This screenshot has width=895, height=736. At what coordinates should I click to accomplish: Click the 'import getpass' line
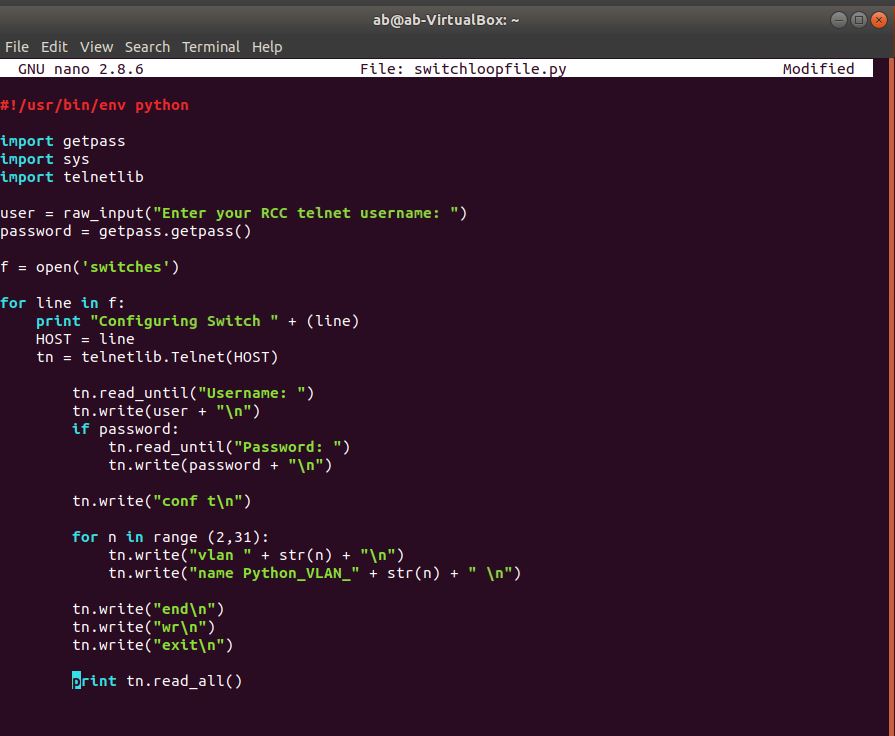coord(63,141)
